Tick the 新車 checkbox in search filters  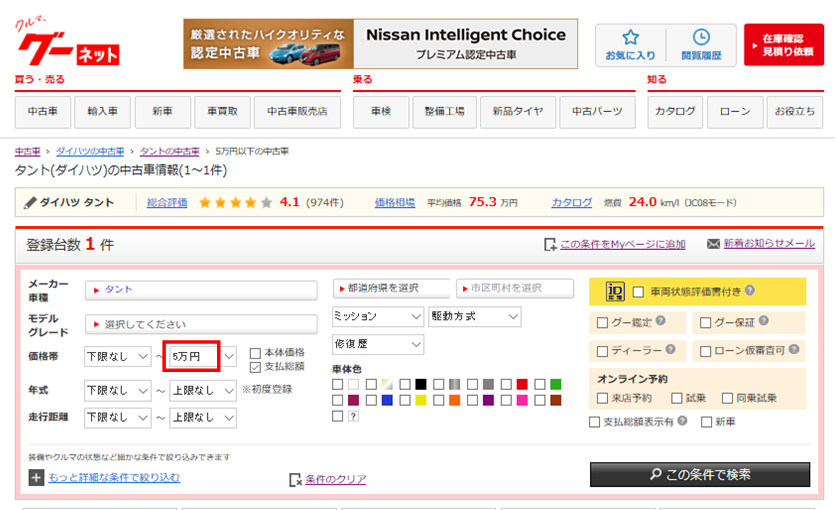[x=706, y=422]
